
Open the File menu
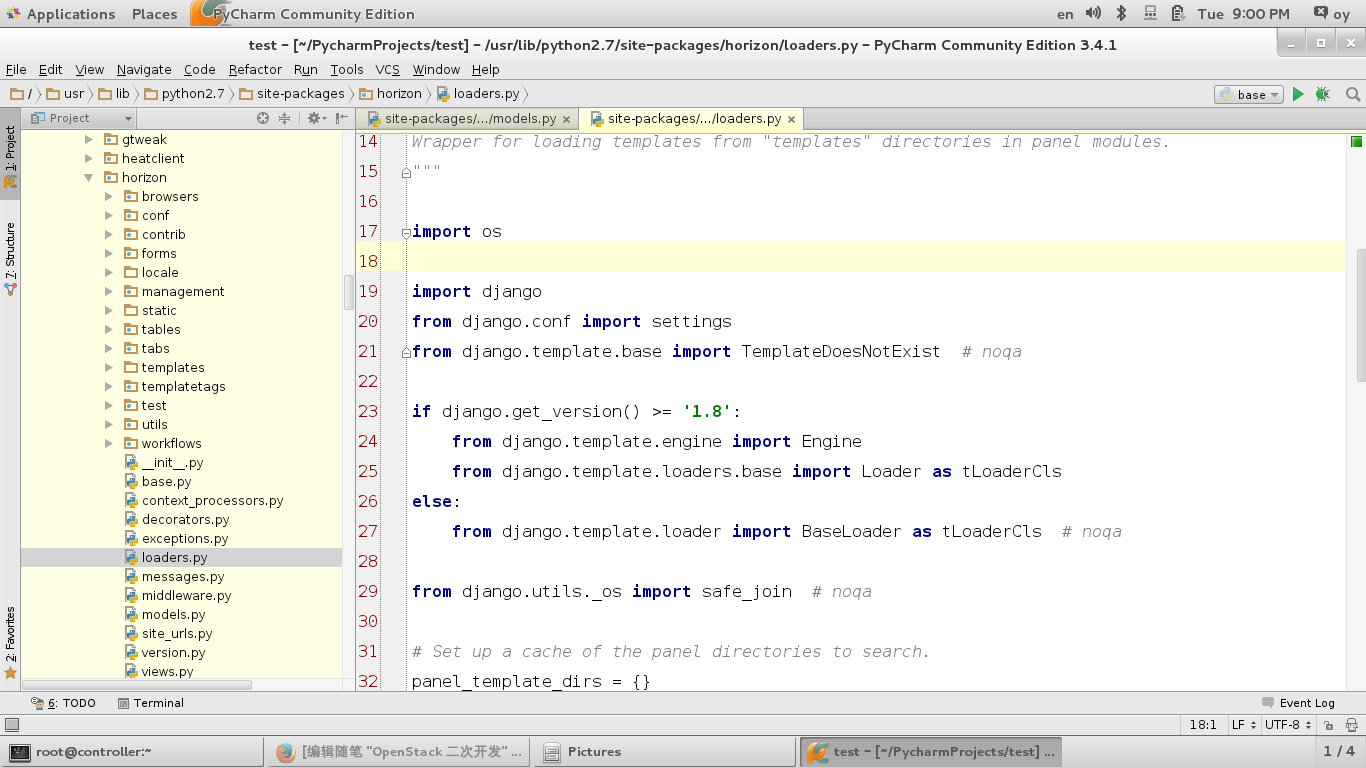16,70
